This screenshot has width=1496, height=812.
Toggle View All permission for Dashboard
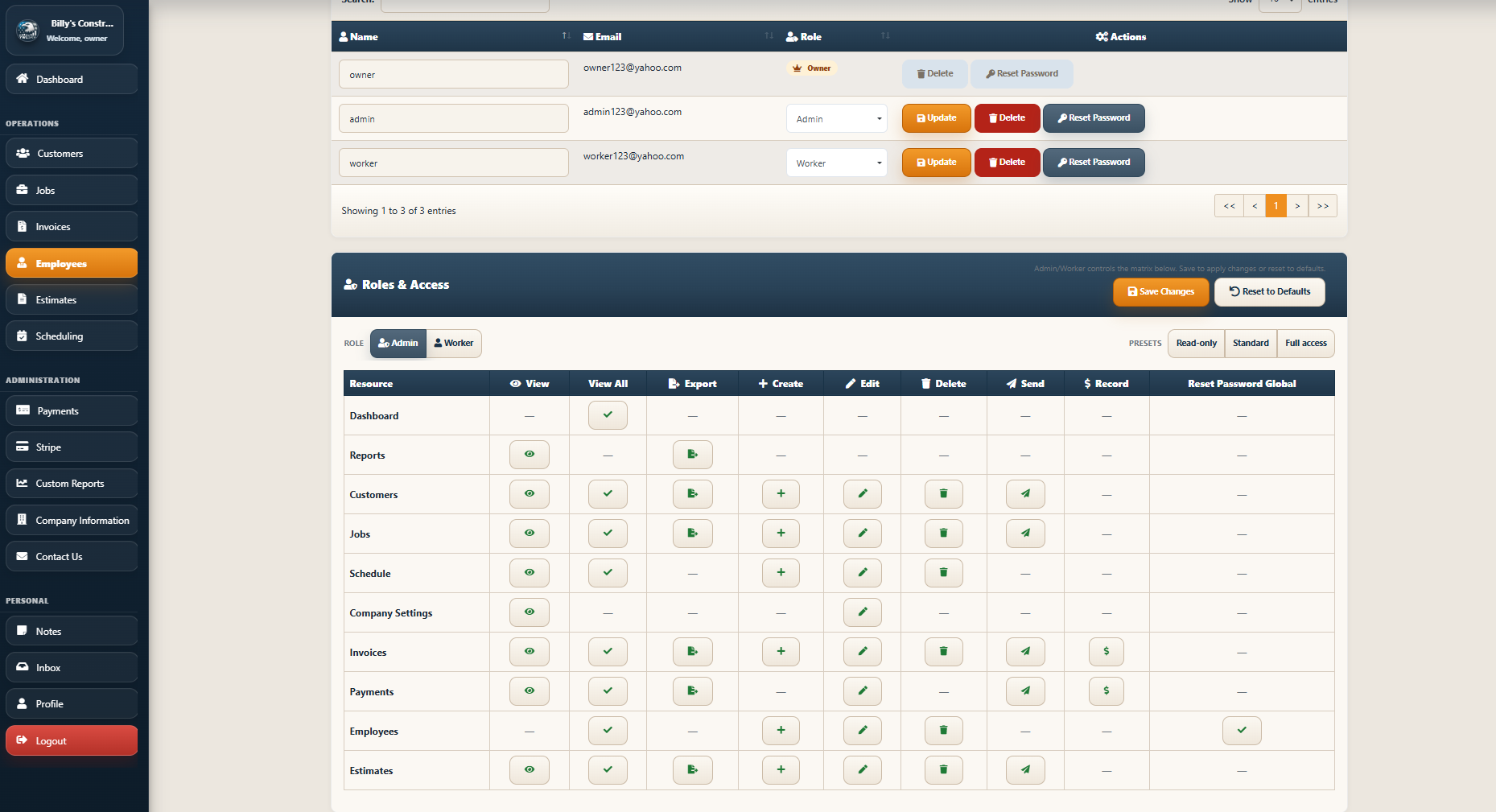(x=608, y=414)
